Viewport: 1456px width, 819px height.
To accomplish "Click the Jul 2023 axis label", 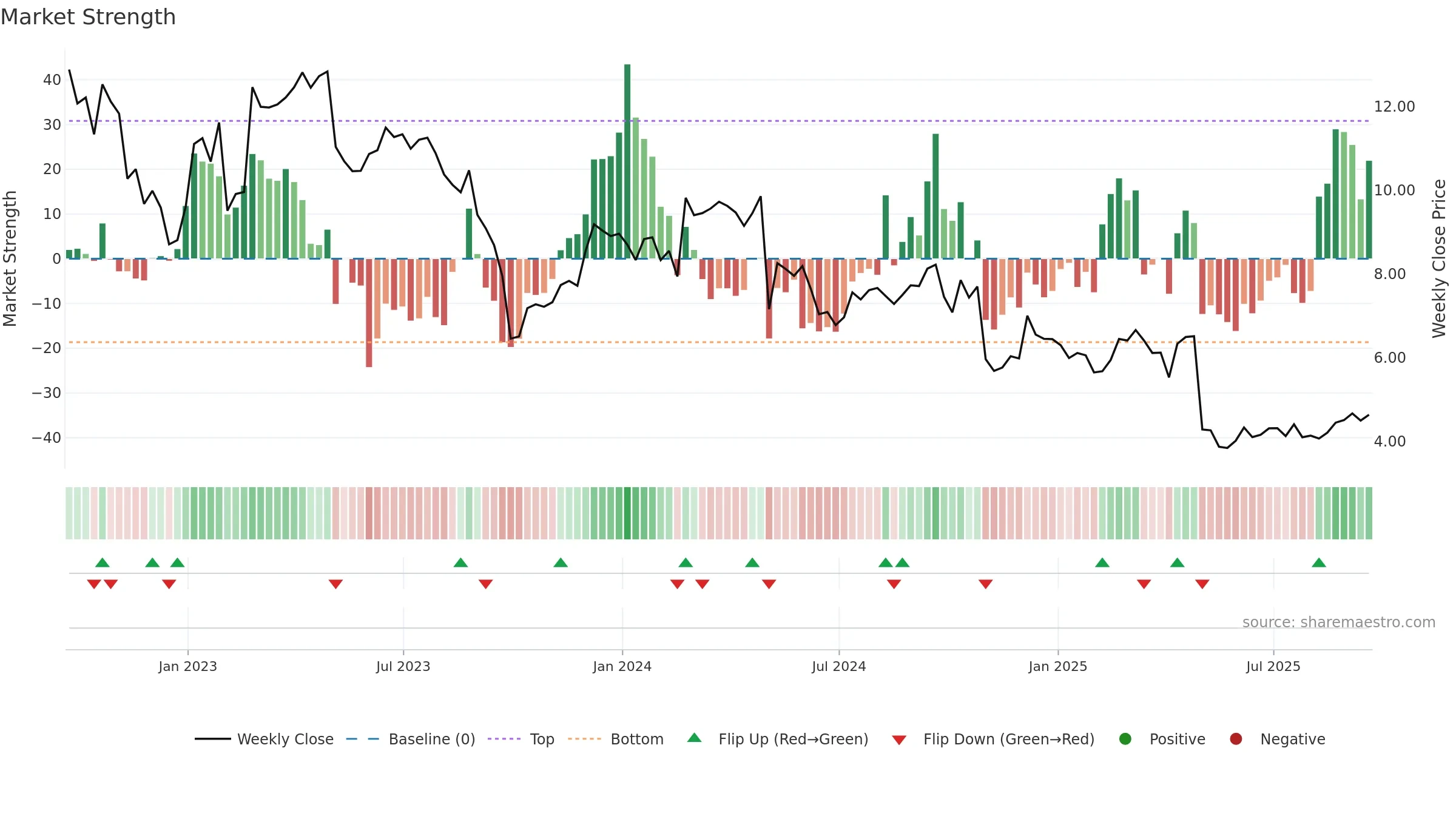I will pyautogui.click(x=403, y=666).
